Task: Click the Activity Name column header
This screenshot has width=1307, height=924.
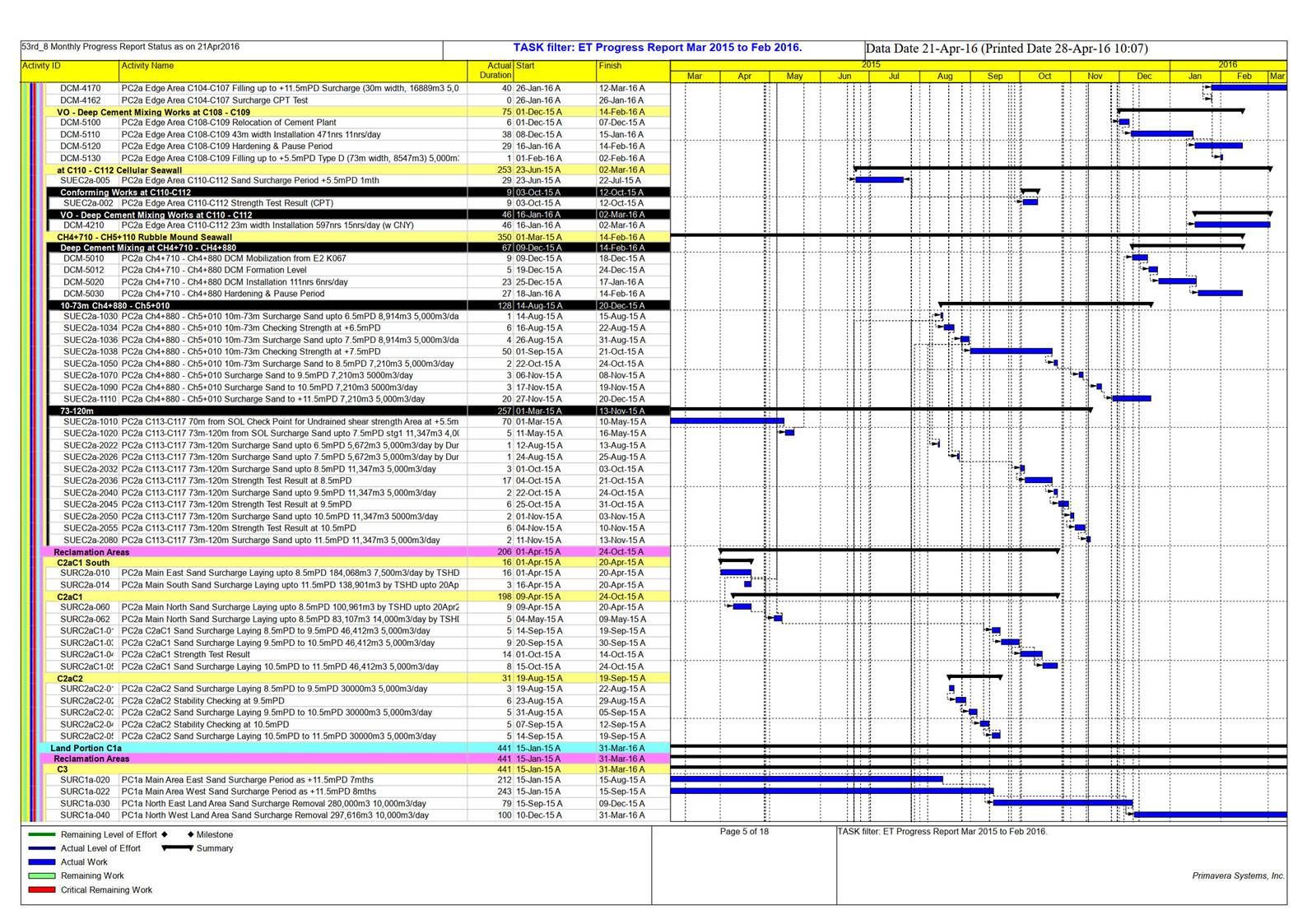Action: point(148,66)
